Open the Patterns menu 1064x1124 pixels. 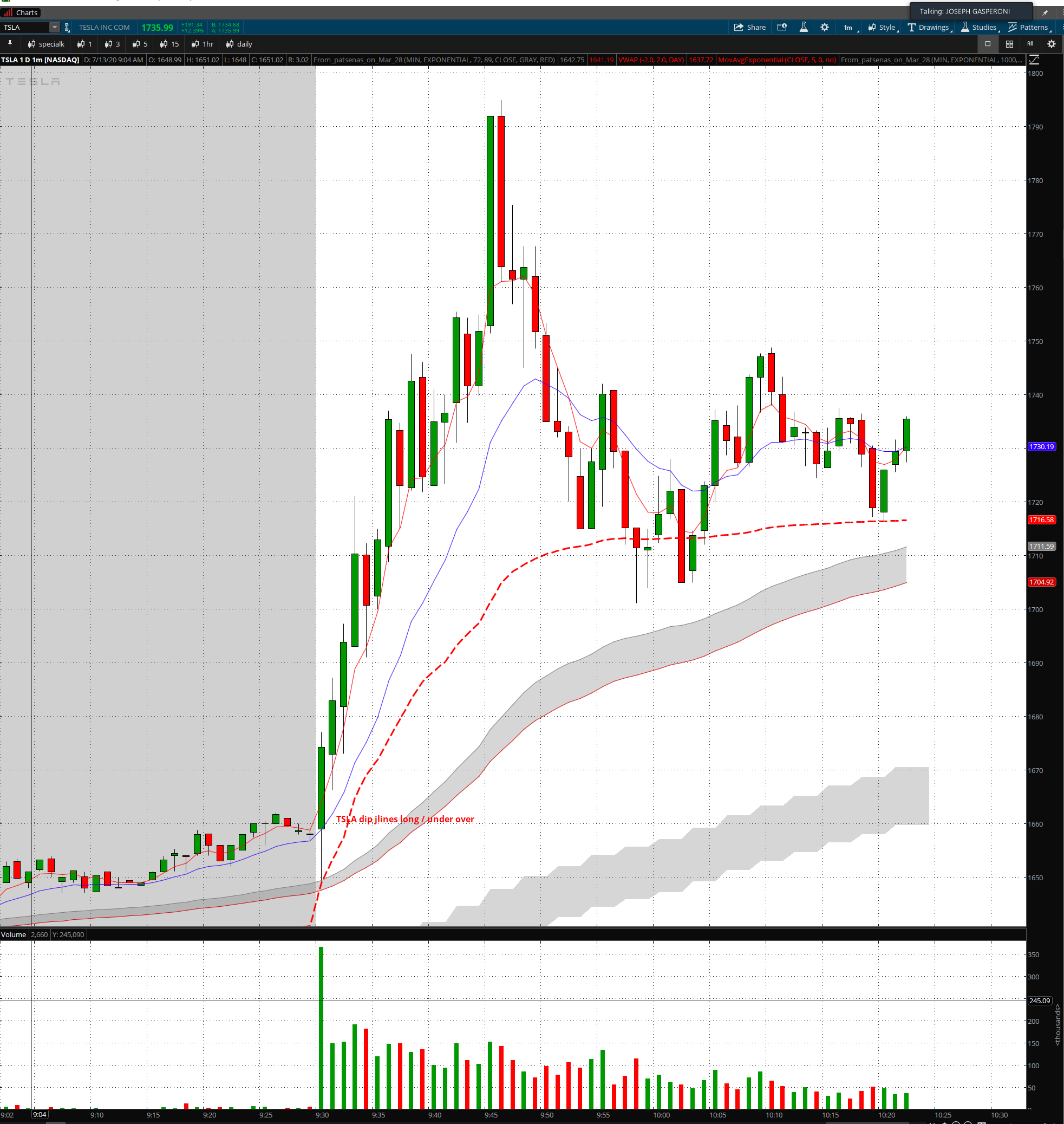[x=1028, y=27]
